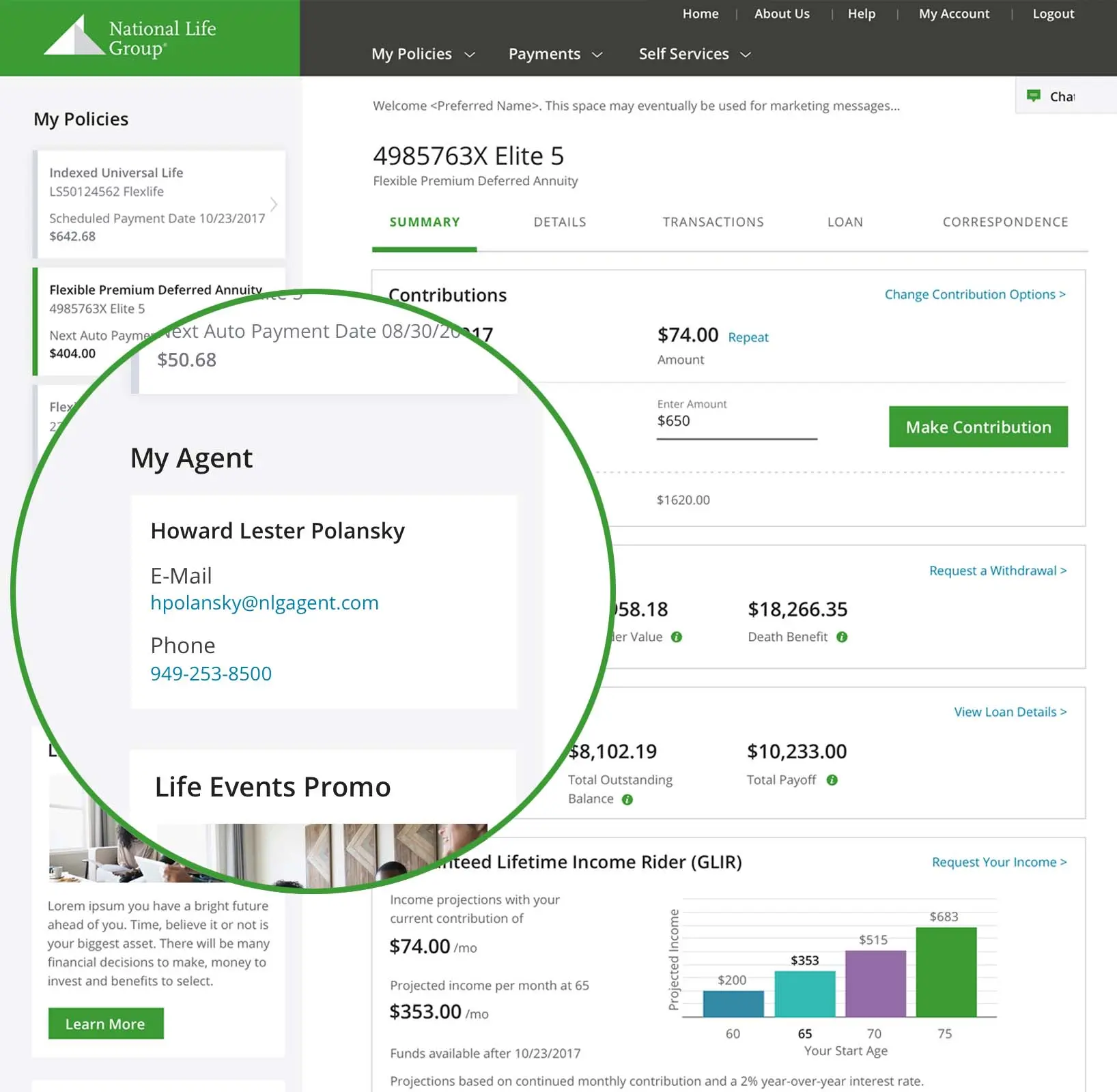This screenshot has width=1117, height=1092.
Task: Click the Request a Withdrawal link
Action: pos(998,571)
